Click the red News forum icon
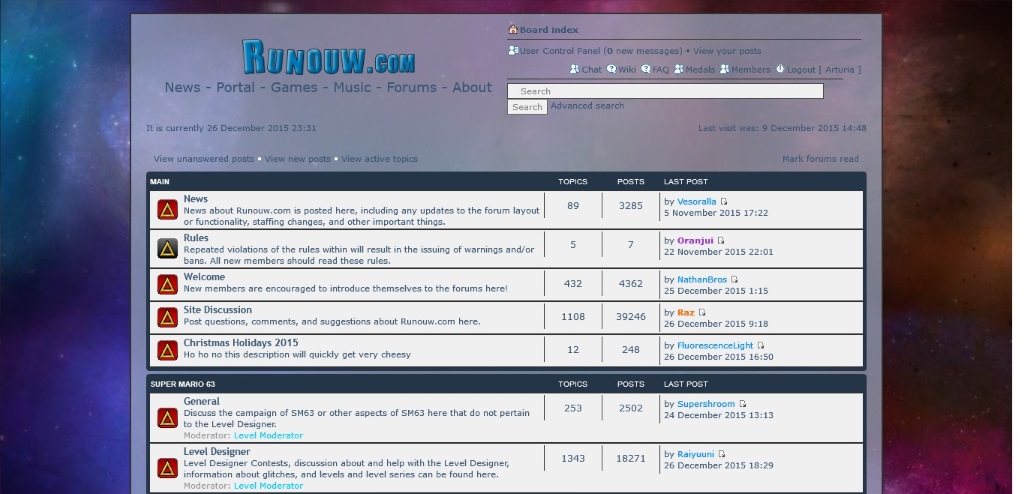 (167, 210)
